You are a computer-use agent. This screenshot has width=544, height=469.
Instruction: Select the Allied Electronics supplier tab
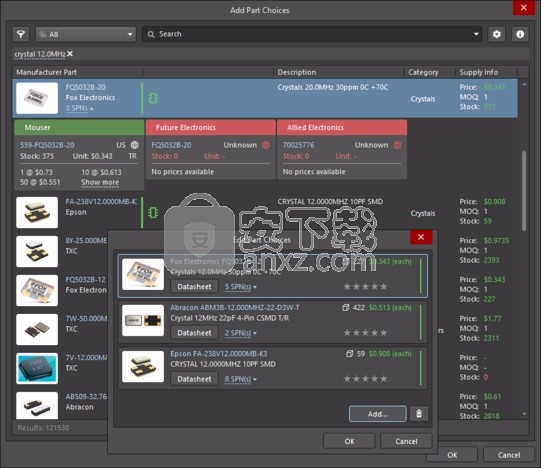(342, 127)
